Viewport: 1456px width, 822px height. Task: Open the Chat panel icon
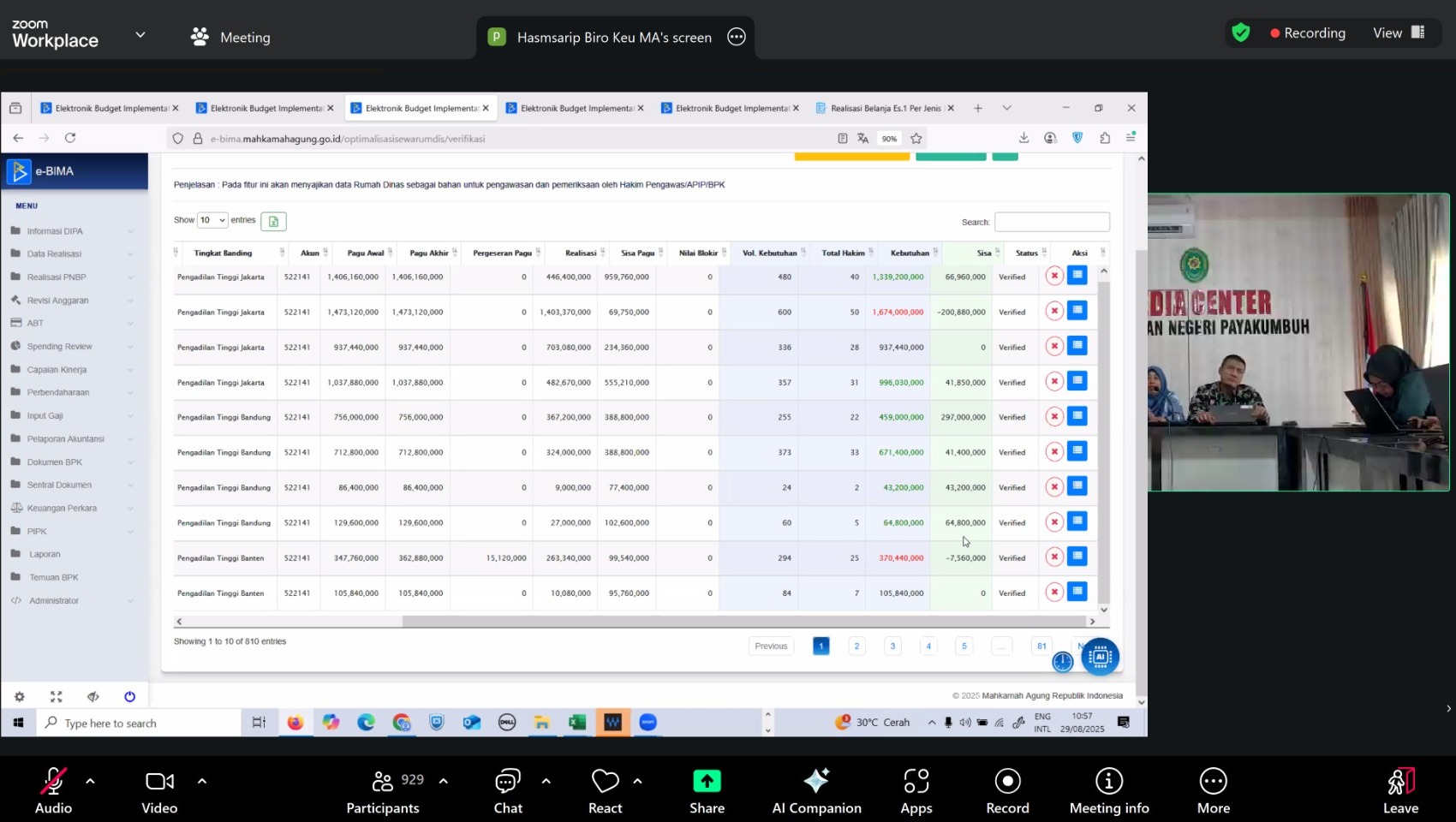pyautogui.click(x=508, y=781)
